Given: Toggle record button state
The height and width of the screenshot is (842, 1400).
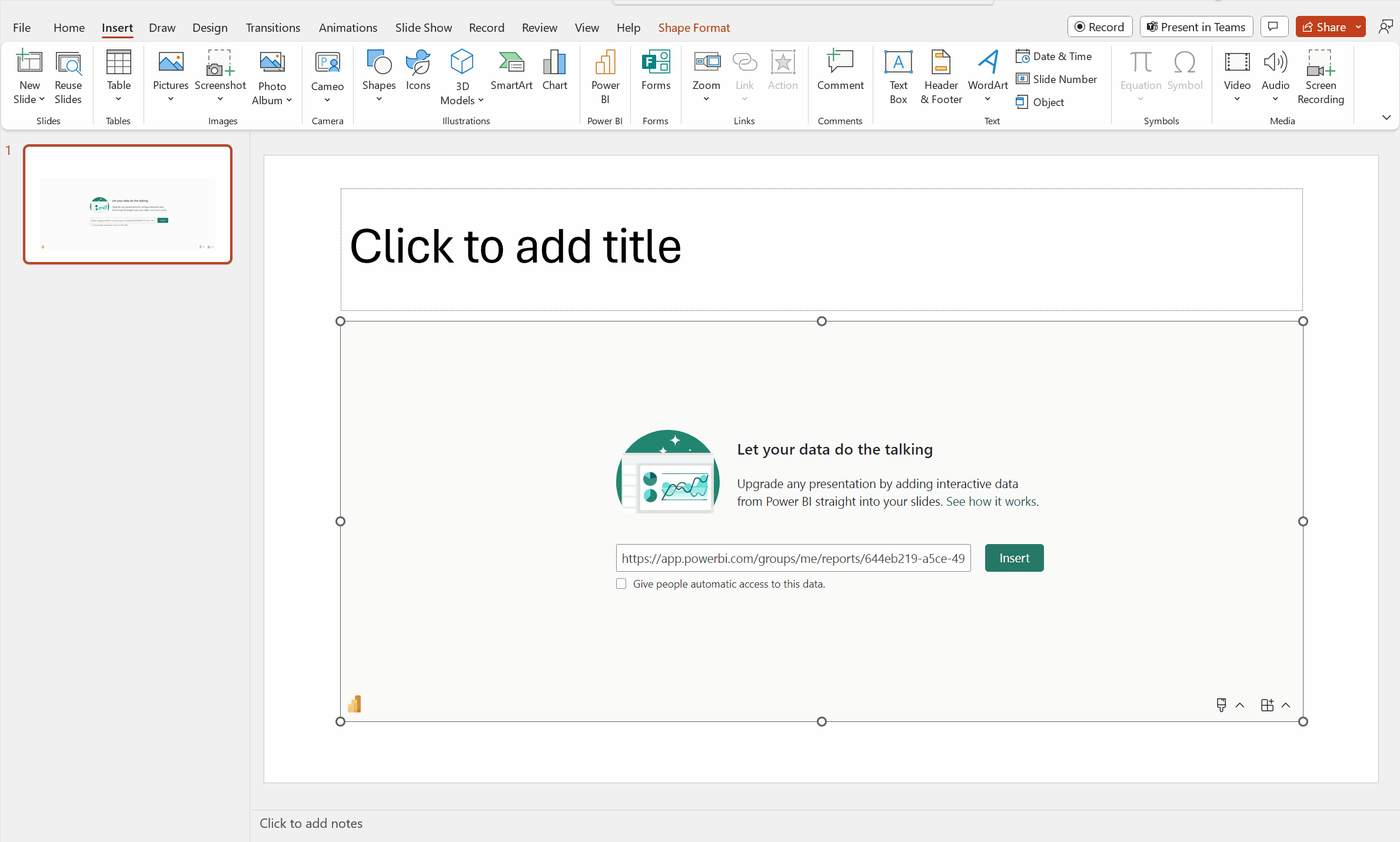Looking at the screenshot, I should point(1099,26).
